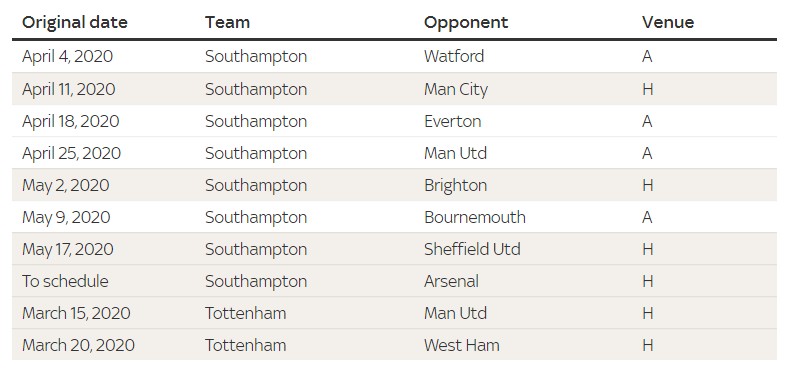This screenshot has width=790, height=382.
Task: Select the Sheffield Utd opponent cell
Action: 472,249
